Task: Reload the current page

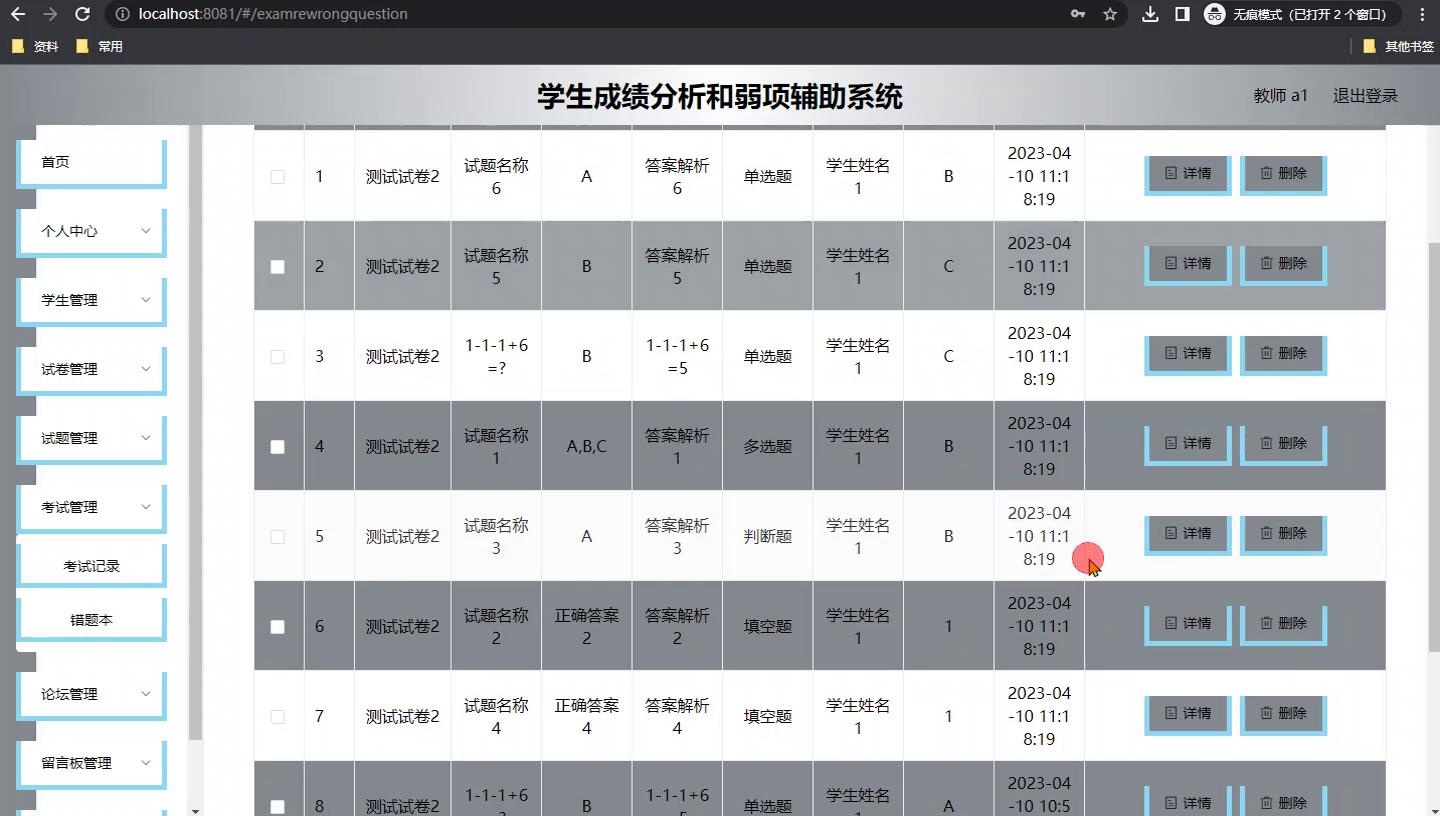Action: (83, 14)
